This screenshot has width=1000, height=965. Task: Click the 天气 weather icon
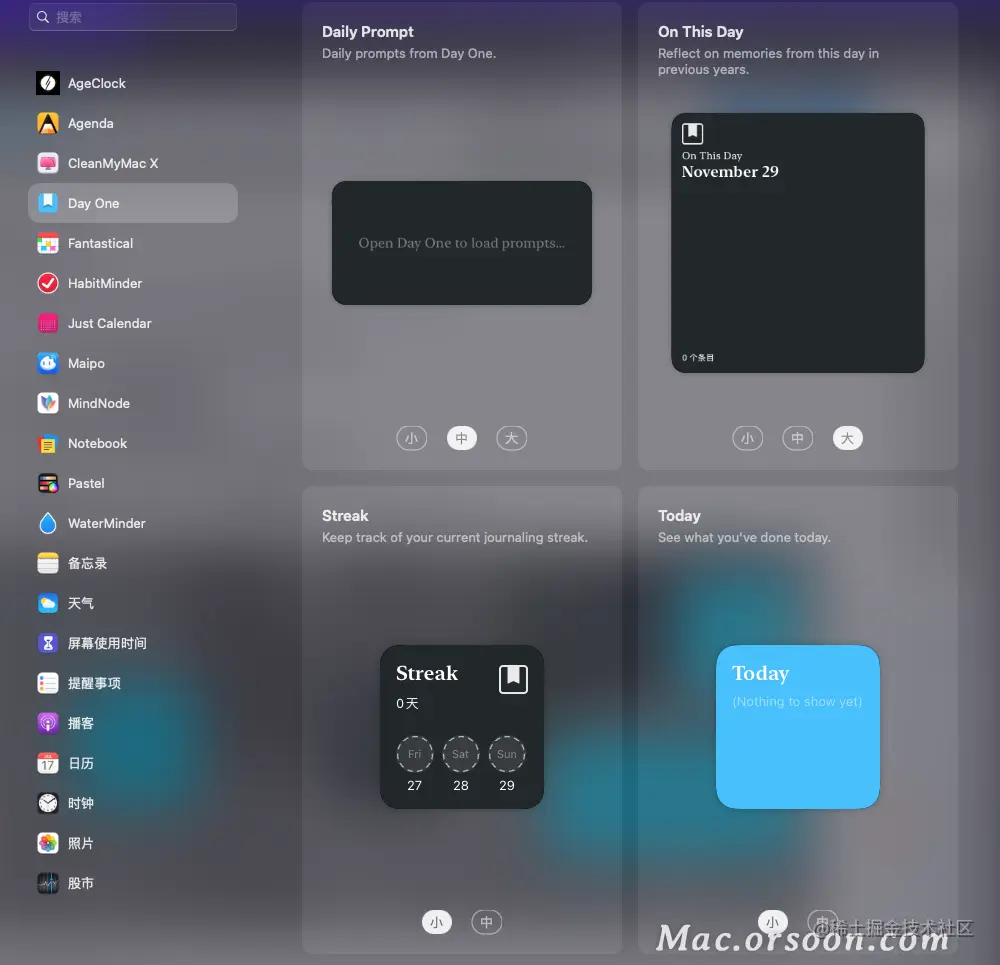pyautogui.click(x=48, y=603)
